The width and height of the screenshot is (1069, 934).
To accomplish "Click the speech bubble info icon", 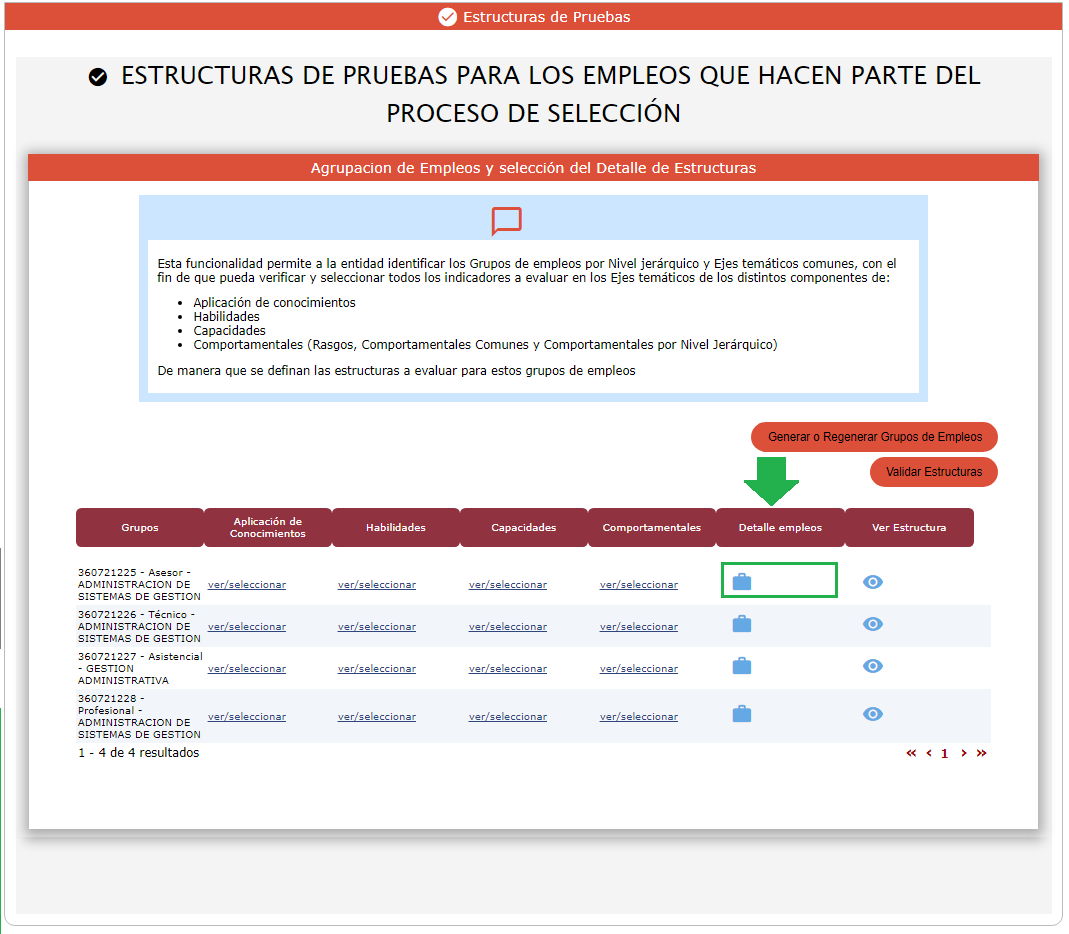I will pos(506,221).
